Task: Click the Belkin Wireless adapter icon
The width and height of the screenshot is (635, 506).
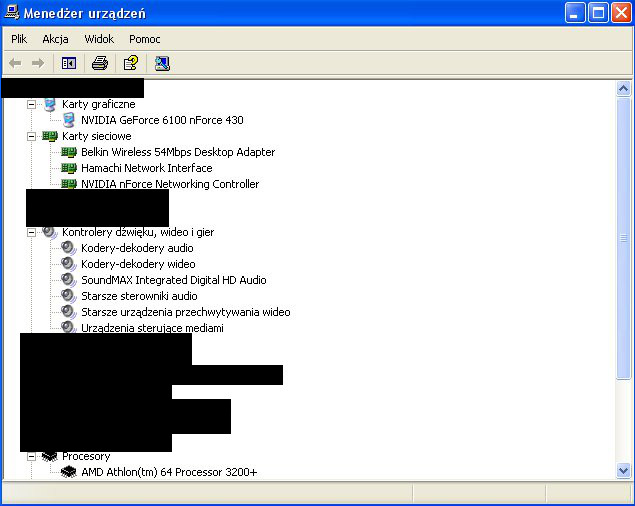Action: pyautogui.click(x=69, y=152)
